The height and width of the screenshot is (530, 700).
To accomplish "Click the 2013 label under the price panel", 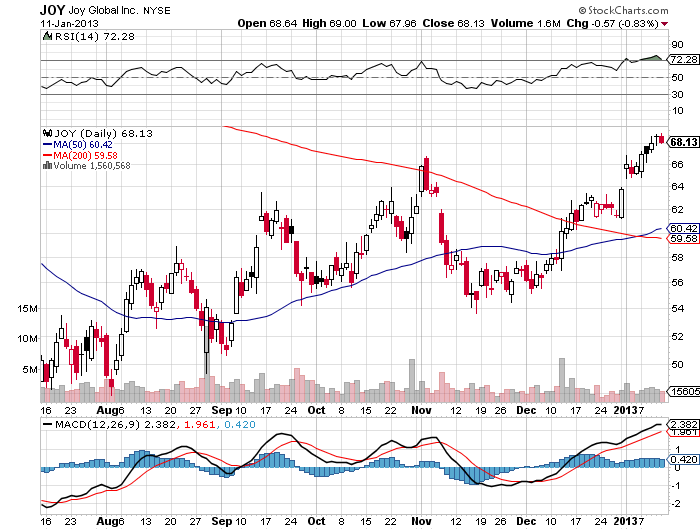I will (x=625, y=410).
